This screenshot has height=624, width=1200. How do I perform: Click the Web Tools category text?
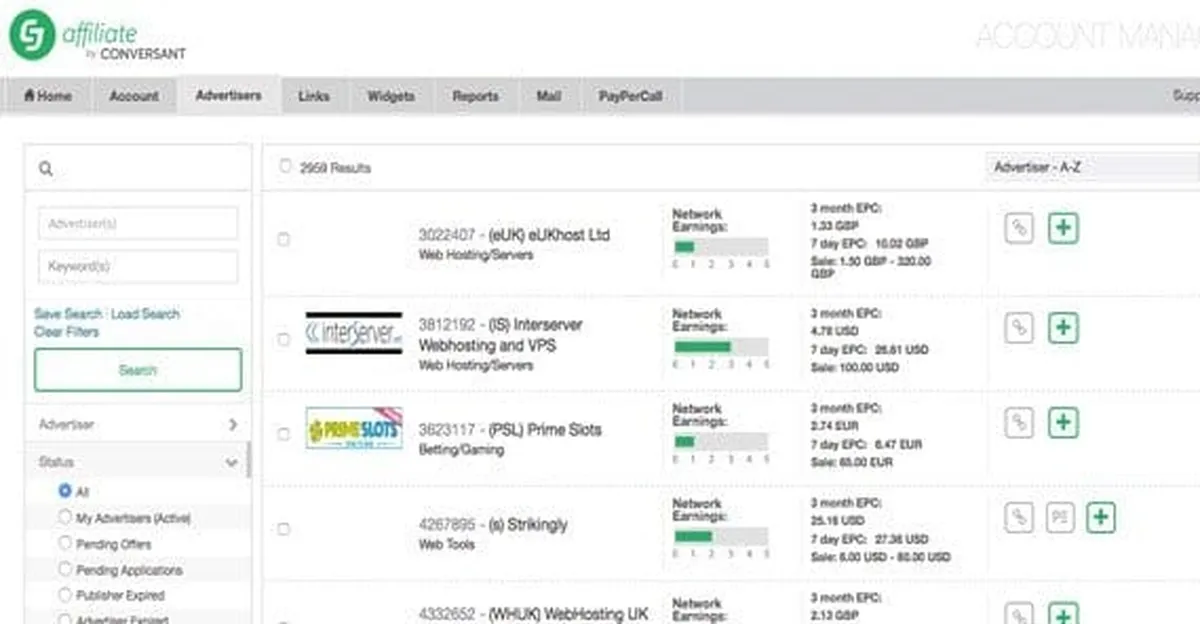(x=446, y=545)
